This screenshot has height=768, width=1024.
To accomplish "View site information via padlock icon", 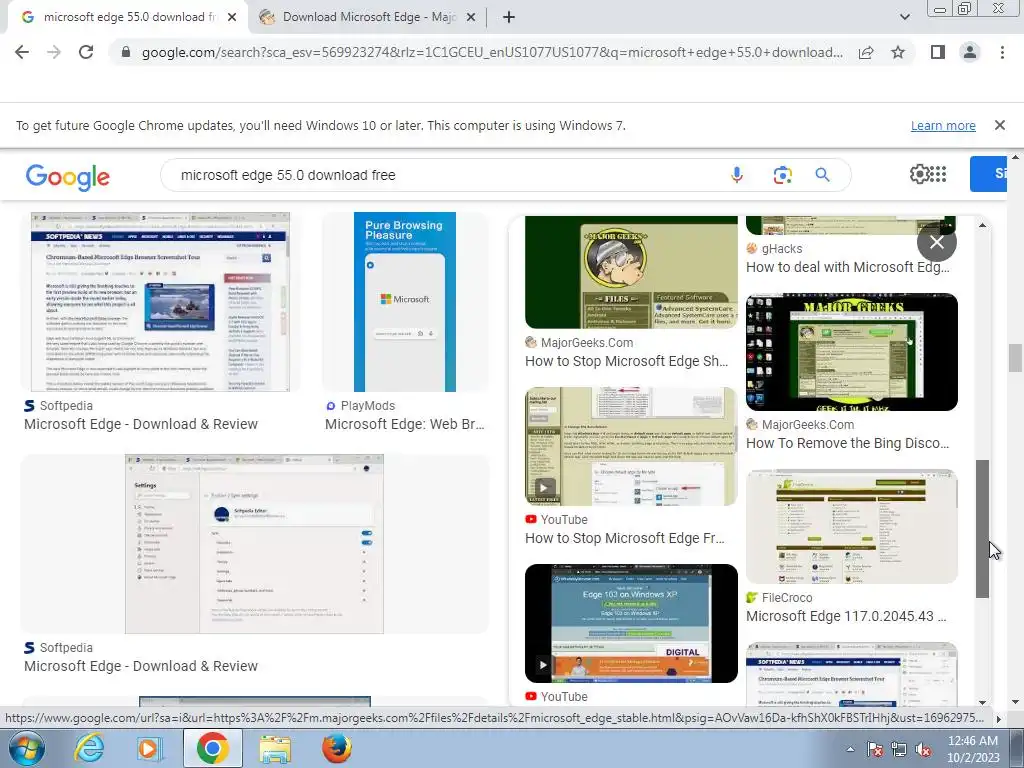I will click(126, 52).
